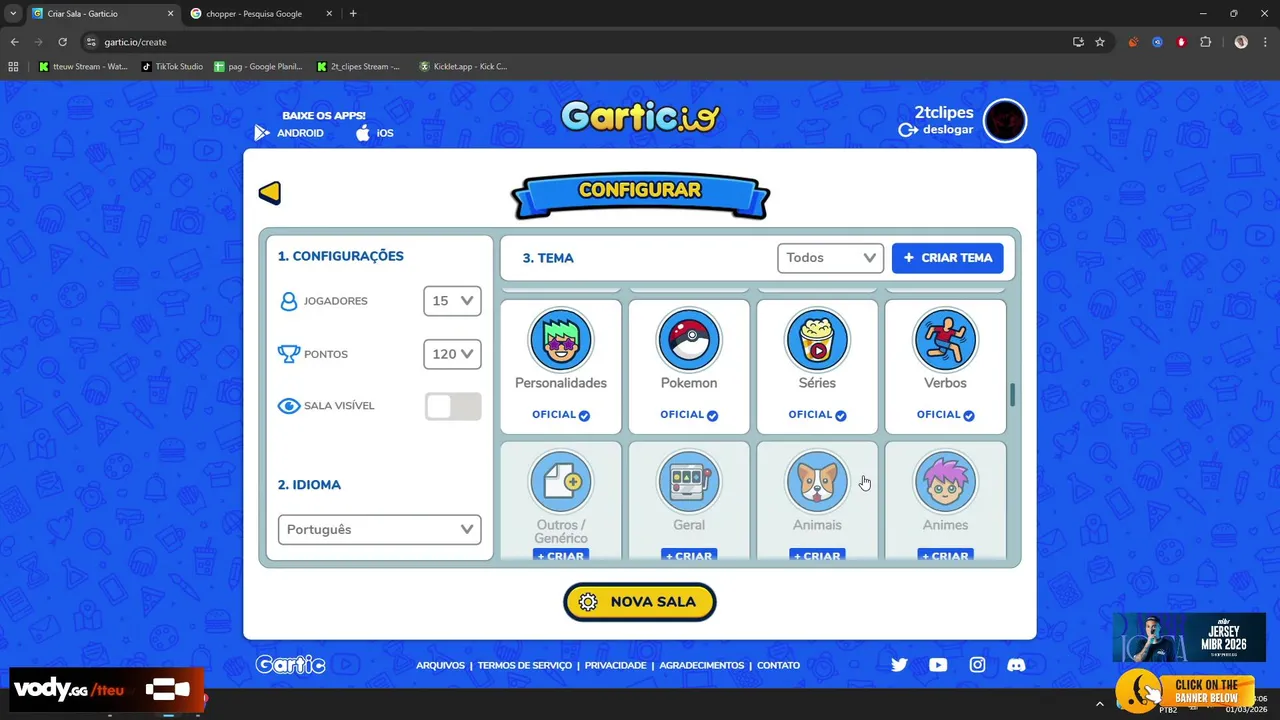Screen dimensions: 1280x720
Task: Select the Verbos running man icon
Action: [x=945, y=340]
